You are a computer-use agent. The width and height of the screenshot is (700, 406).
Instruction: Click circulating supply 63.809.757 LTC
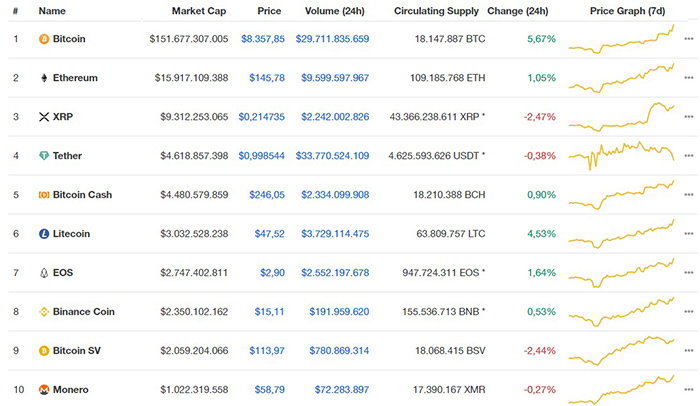tap(450, 234)
